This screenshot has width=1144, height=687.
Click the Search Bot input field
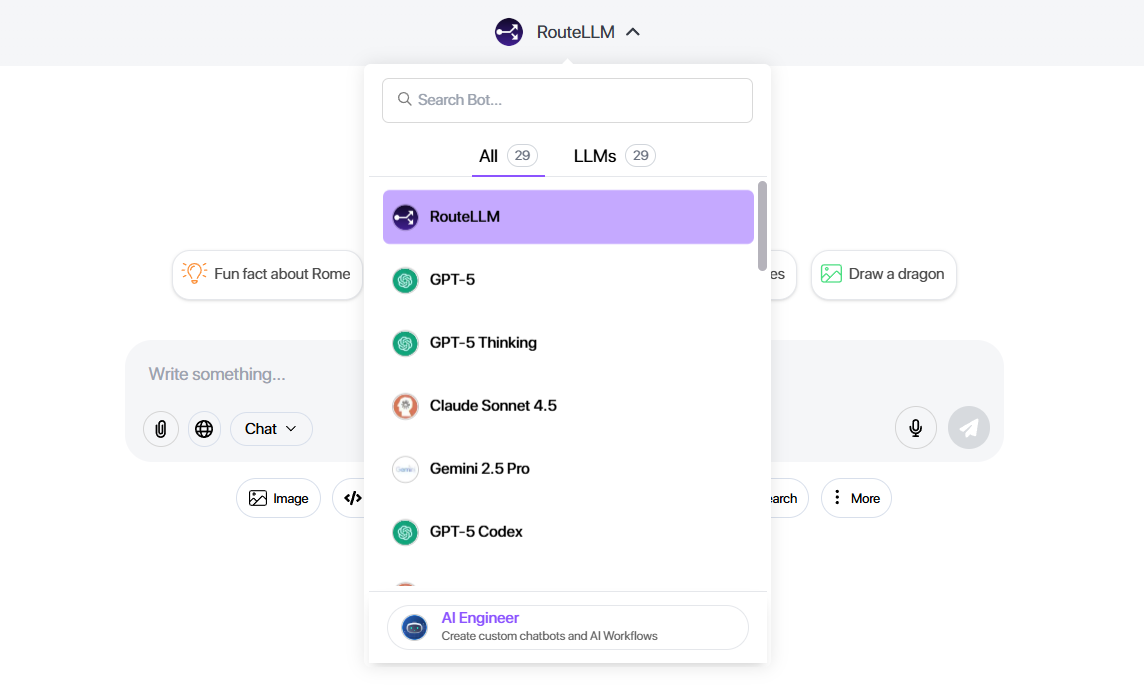tap(567, 101)
